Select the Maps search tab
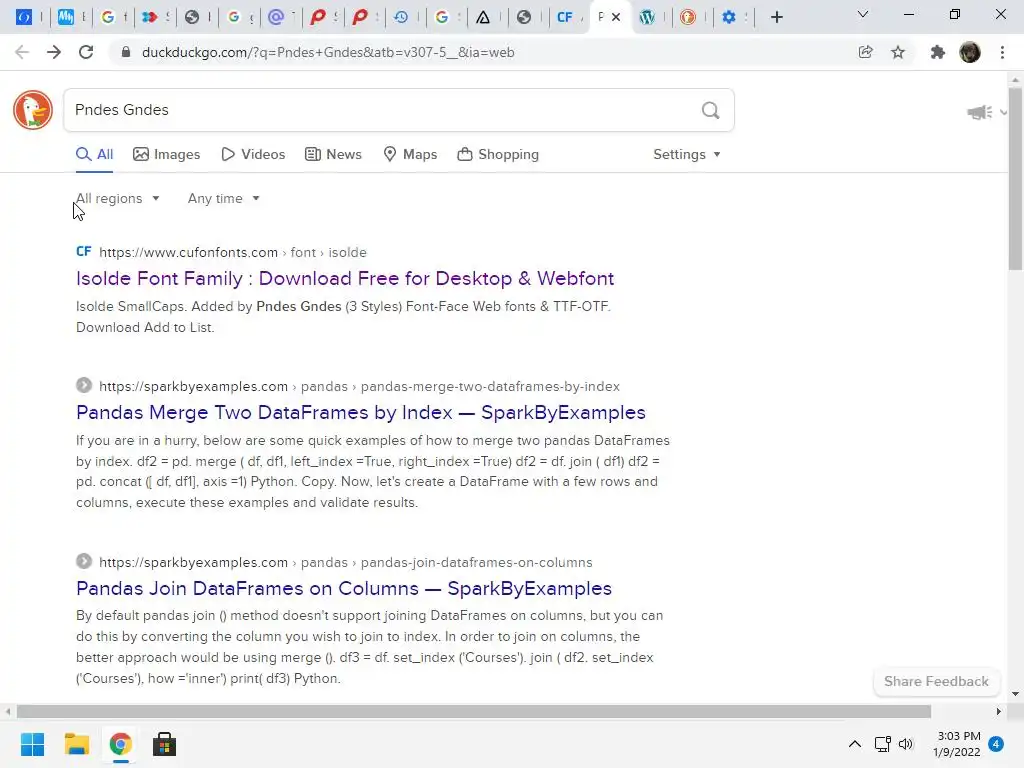Image resolution: width=1024 pixels, height=768 pixels. coord(410,155)
